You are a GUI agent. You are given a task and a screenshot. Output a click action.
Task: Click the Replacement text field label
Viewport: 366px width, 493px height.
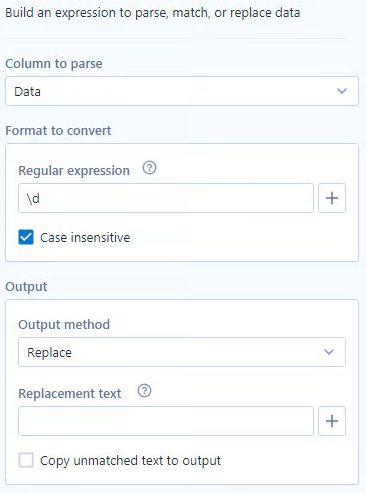click(70, 393)
